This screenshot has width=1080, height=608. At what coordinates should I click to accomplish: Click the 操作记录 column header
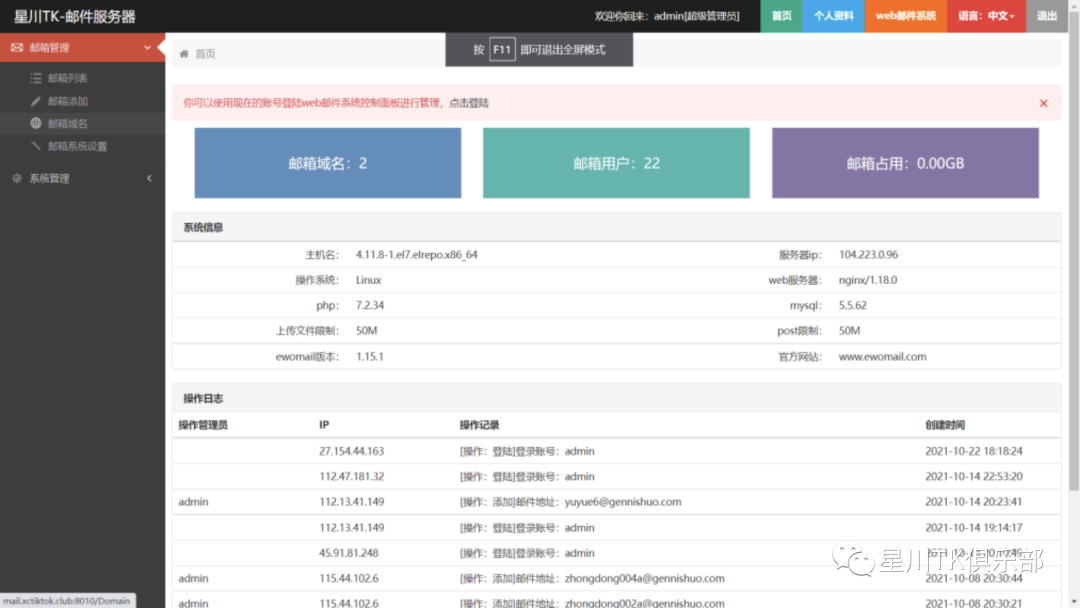click(479, 426)
